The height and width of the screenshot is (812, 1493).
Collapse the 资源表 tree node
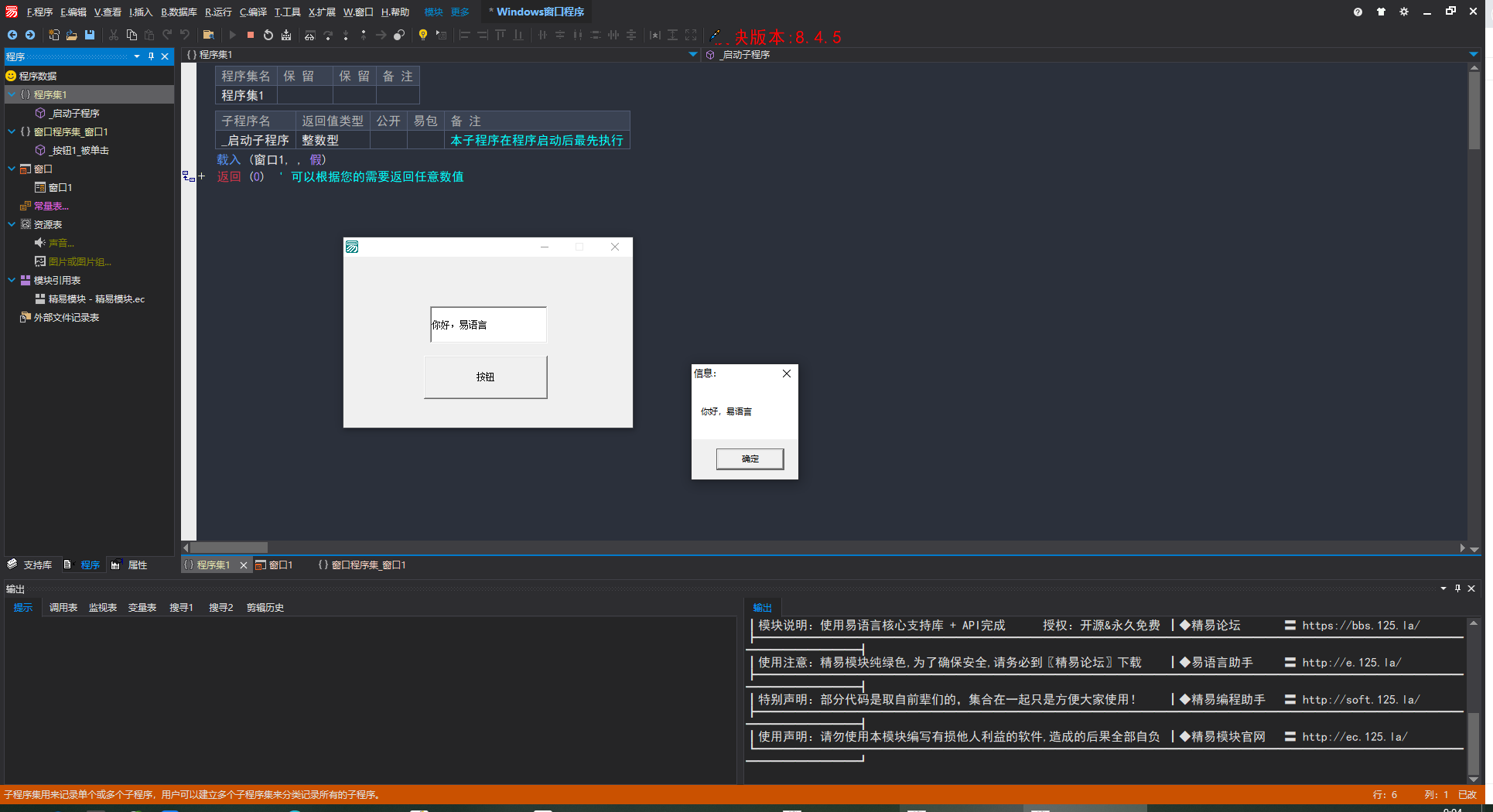12,224
